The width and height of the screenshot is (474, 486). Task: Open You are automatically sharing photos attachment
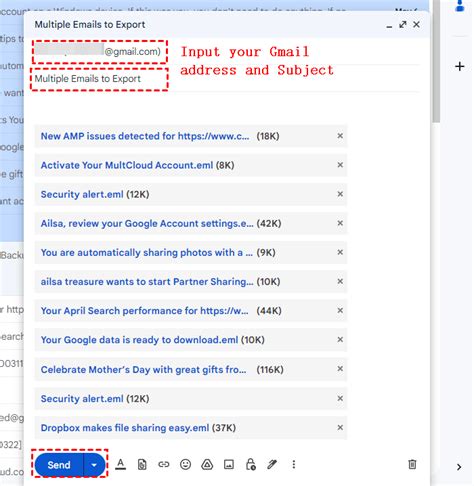[147, 253]
